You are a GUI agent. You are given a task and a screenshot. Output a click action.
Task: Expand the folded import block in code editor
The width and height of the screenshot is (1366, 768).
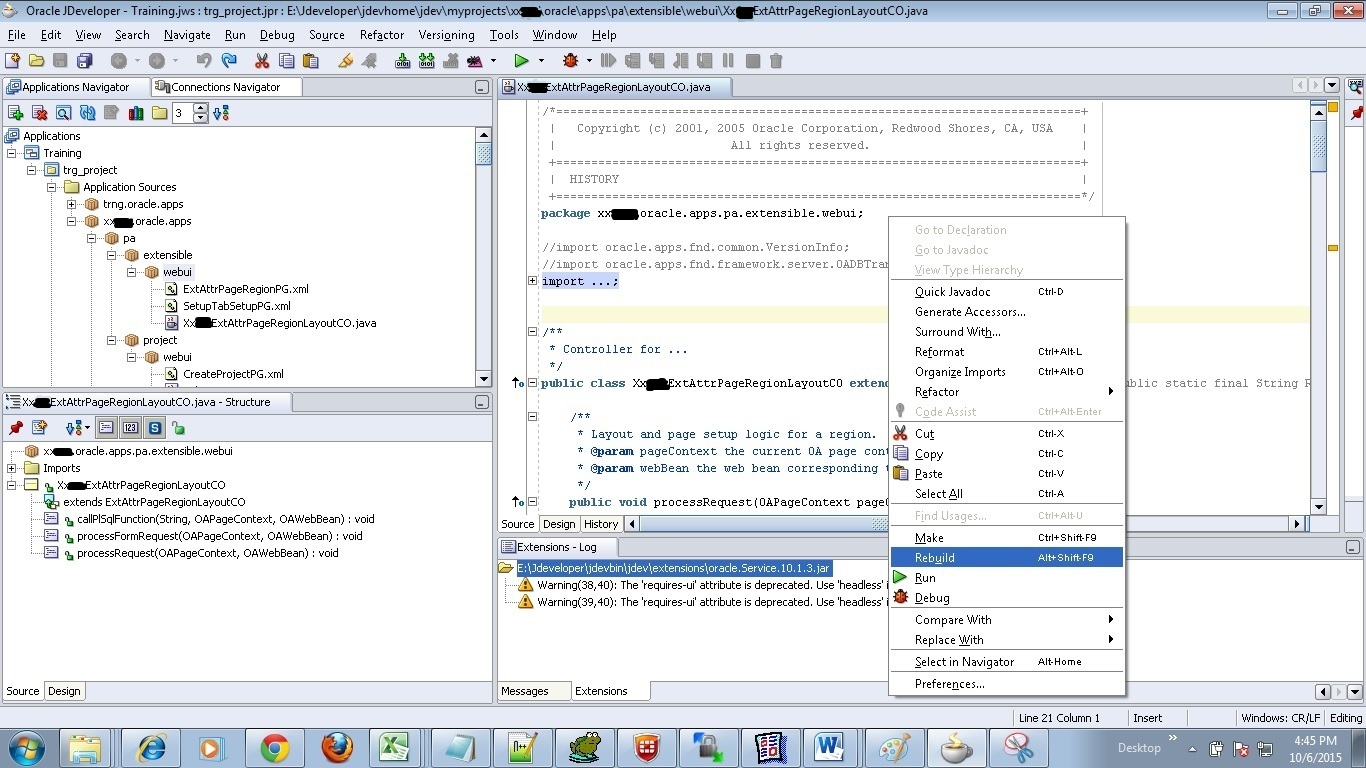pos(533,281)
